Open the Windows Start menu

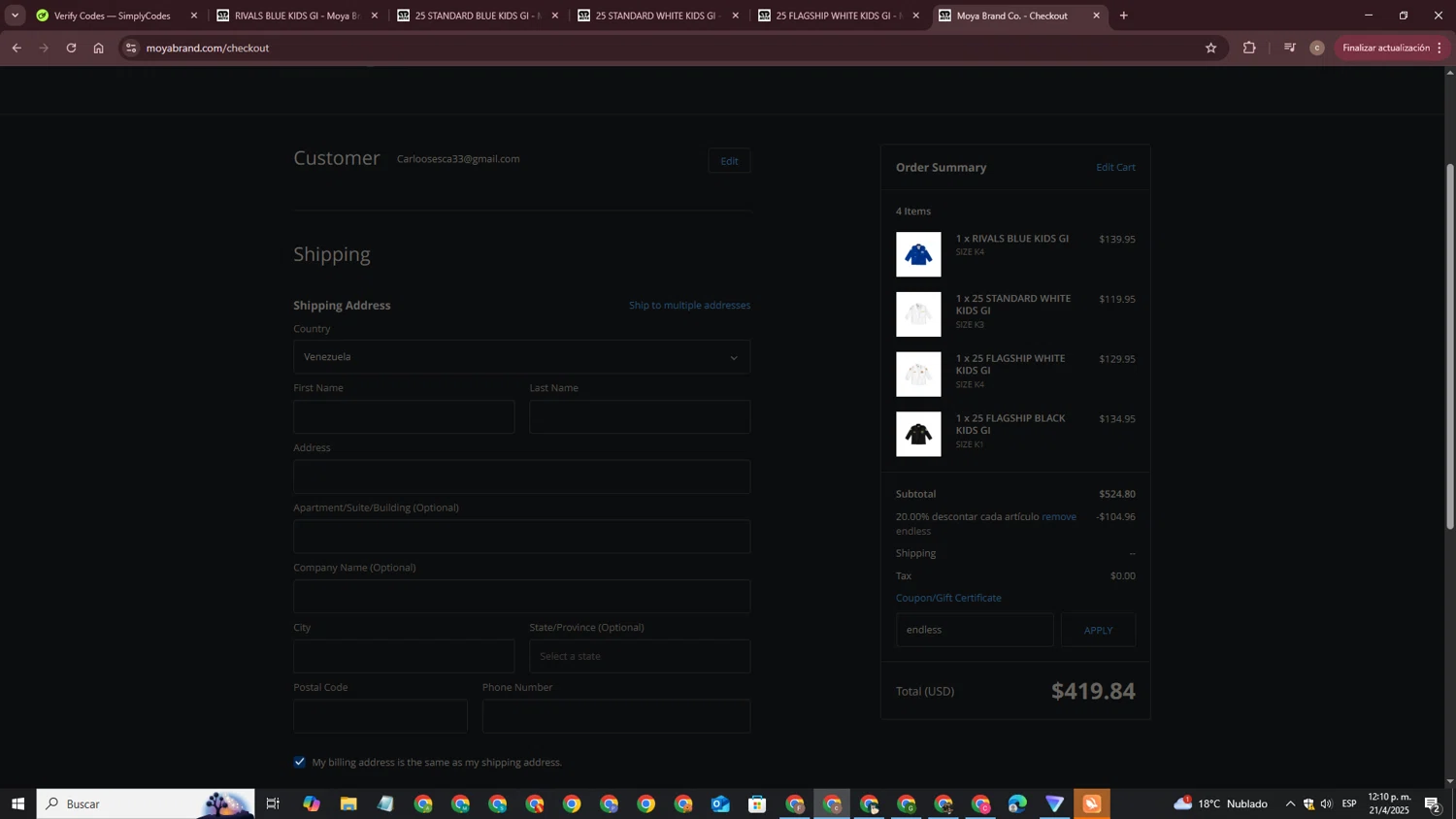click(x=17, y=803)
